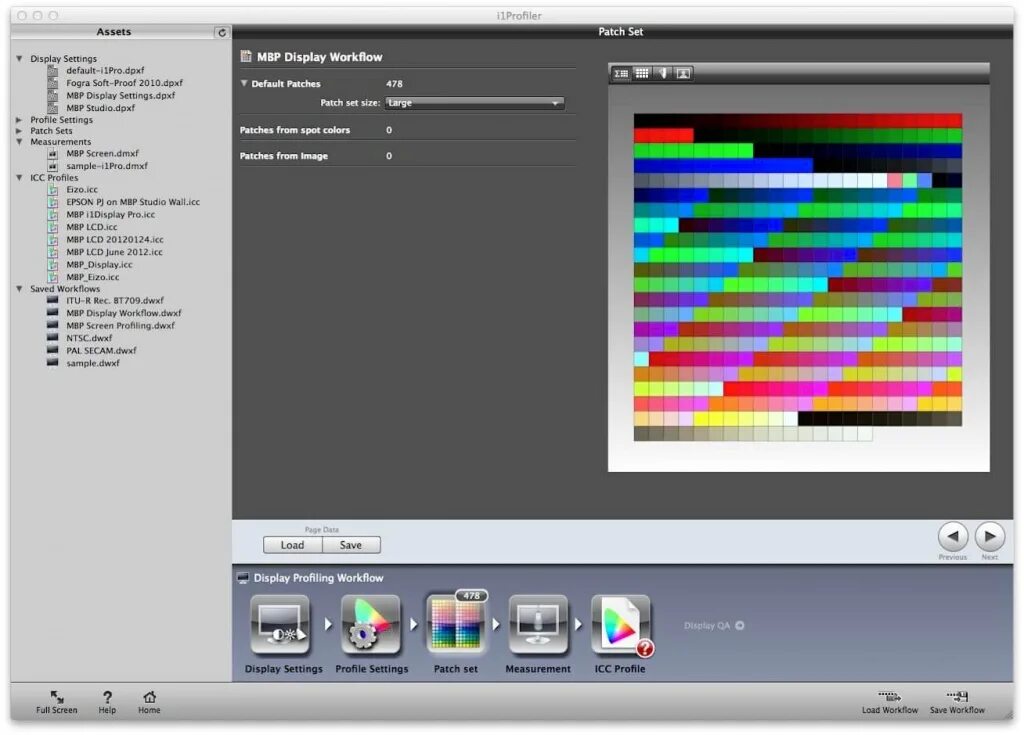Go to Next page arrow
Viewport: 1024px width, 735px height.
click(x=990, y=536)
